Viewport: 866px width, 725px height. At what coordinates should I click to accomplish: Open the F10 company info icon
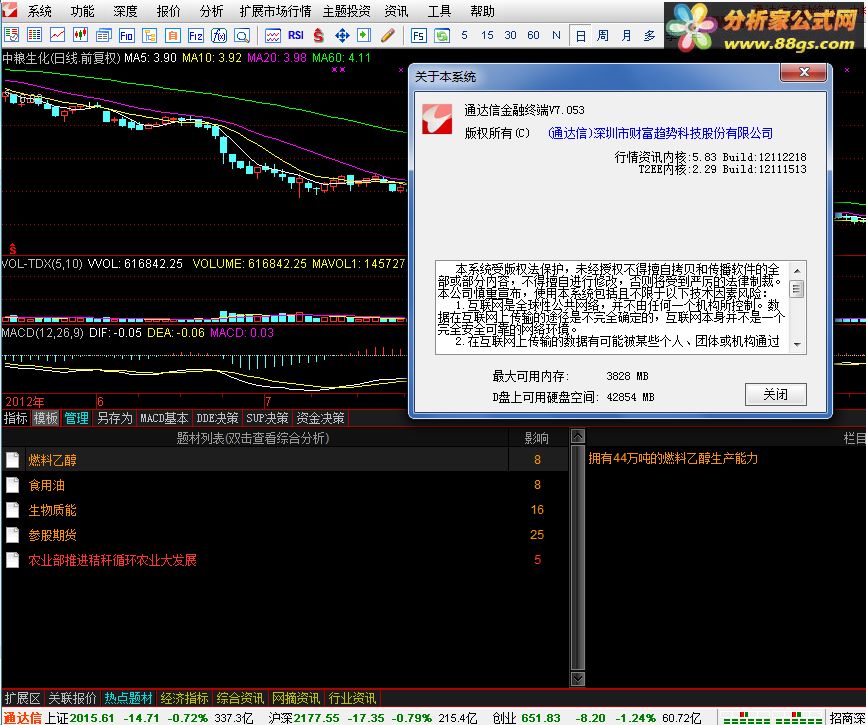(x=126, y=35)
